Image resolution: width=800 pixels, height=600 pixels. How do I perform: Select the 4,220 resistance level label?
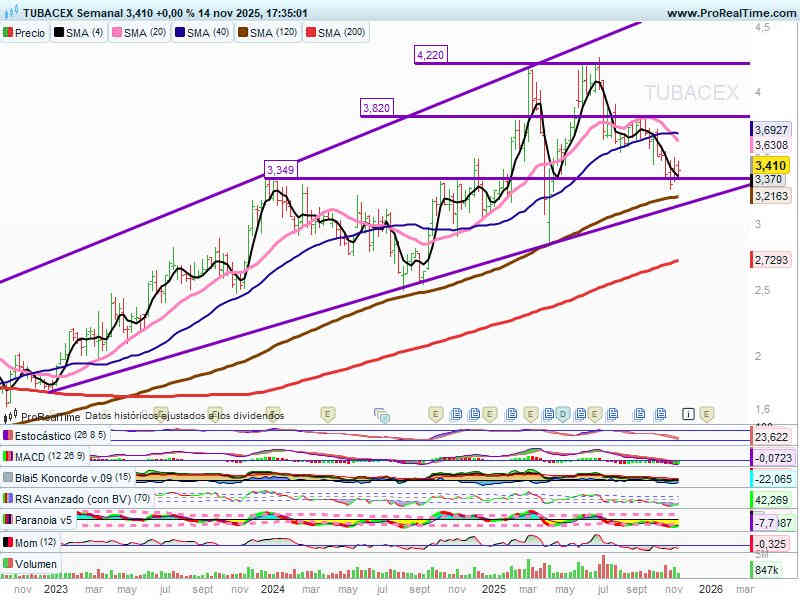click(430, 55)
